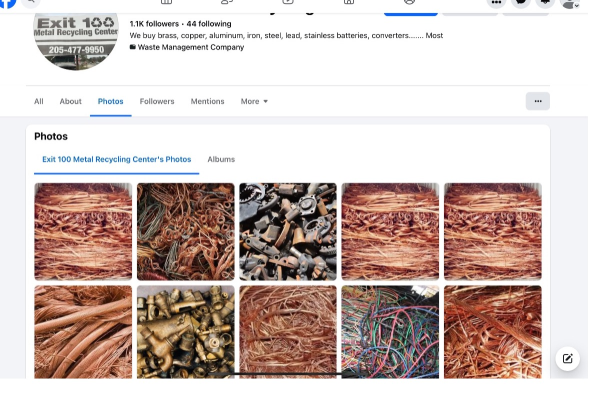Open the brass valves and fittings photo
The height and width of the screenshot is (416, 600).
click(x=185, y=332)
